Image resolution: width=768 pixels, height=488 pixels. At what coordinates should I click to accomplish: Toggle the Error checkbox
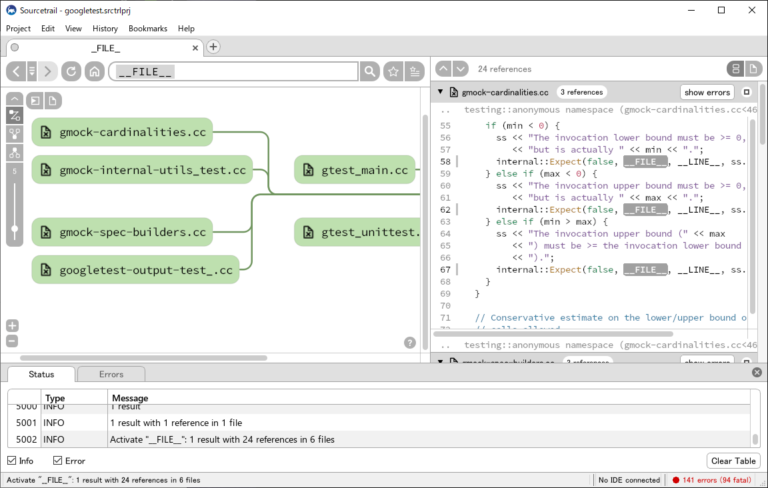[55, 461]
